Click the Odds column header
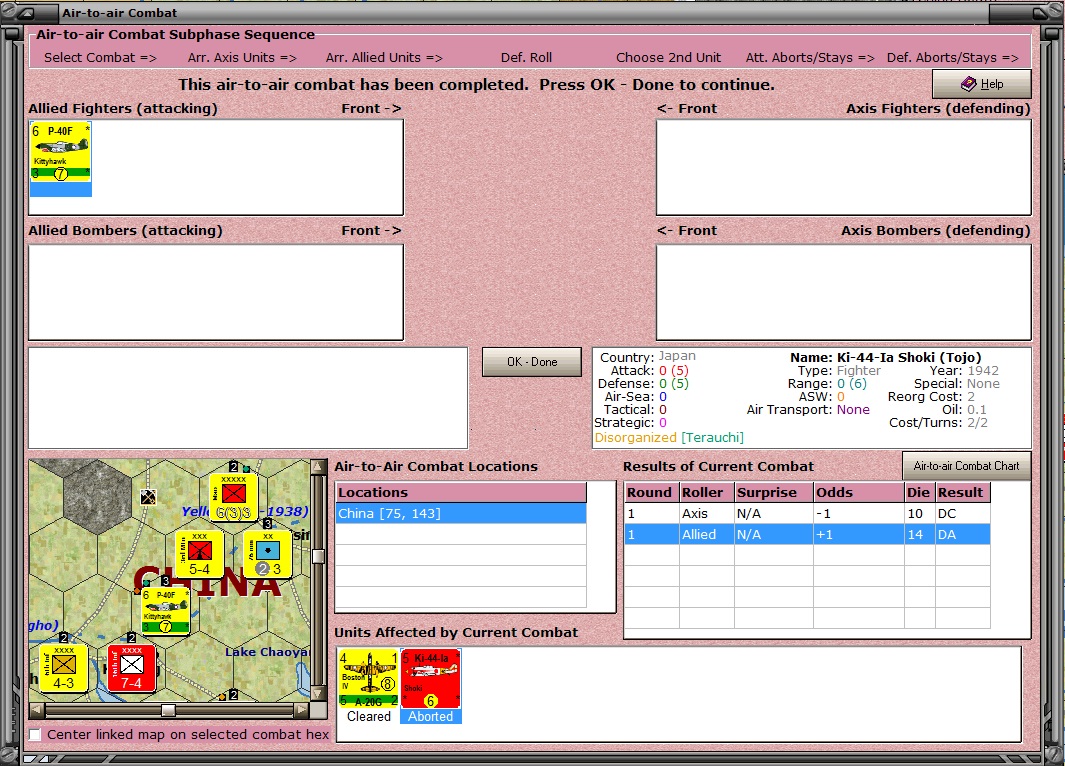1065x766 pixels. 859,492
